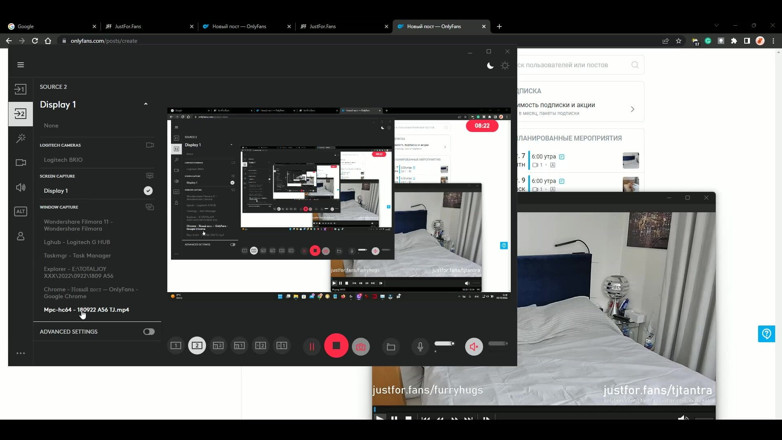Pause the current recording
This screenshot has width=782, height=440.
tap(312, 346)
